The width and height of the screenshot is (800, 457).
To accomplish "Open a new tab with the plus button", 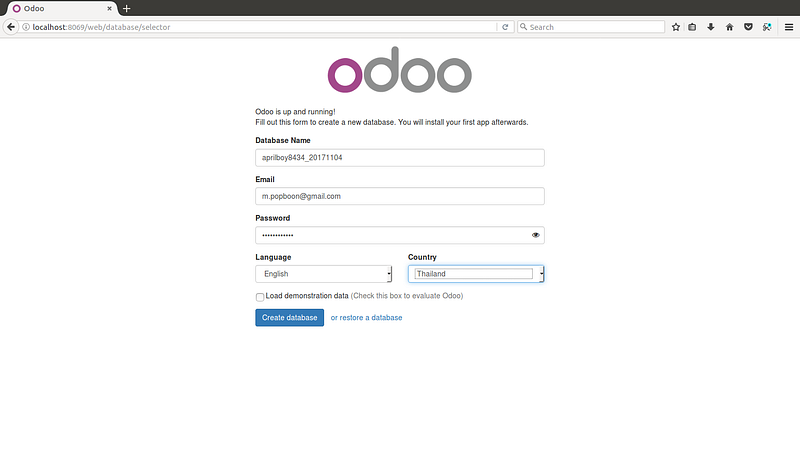I will point(127,9).
